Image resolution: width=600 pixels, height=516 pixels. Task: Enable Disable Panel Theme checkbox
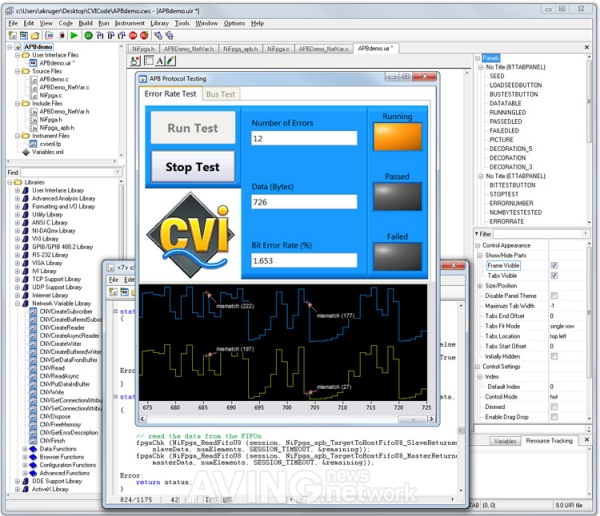554,296
